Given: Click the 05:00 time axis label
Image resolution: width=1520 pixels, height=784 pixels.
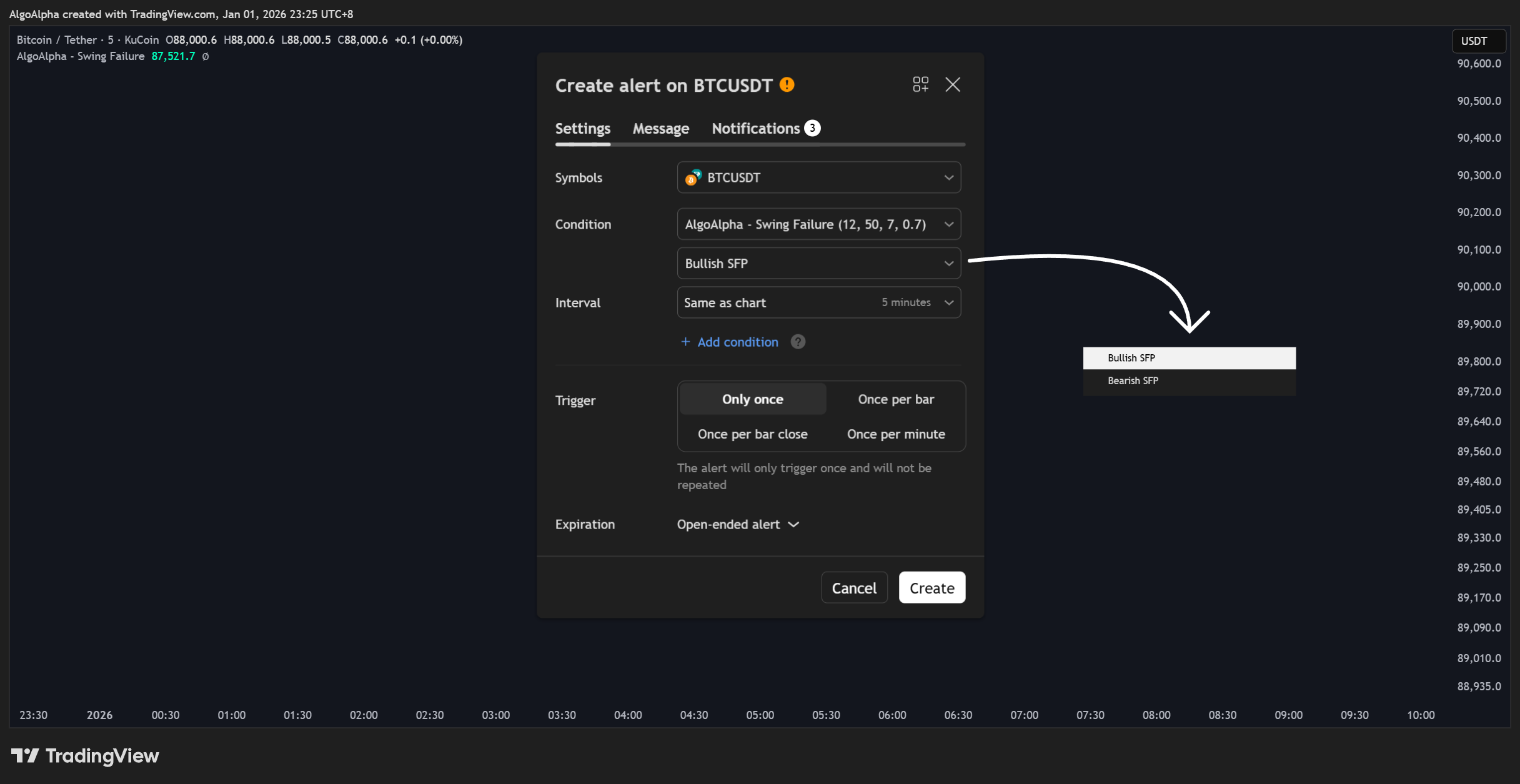Looking at the screenshot, I should point(760,715).
